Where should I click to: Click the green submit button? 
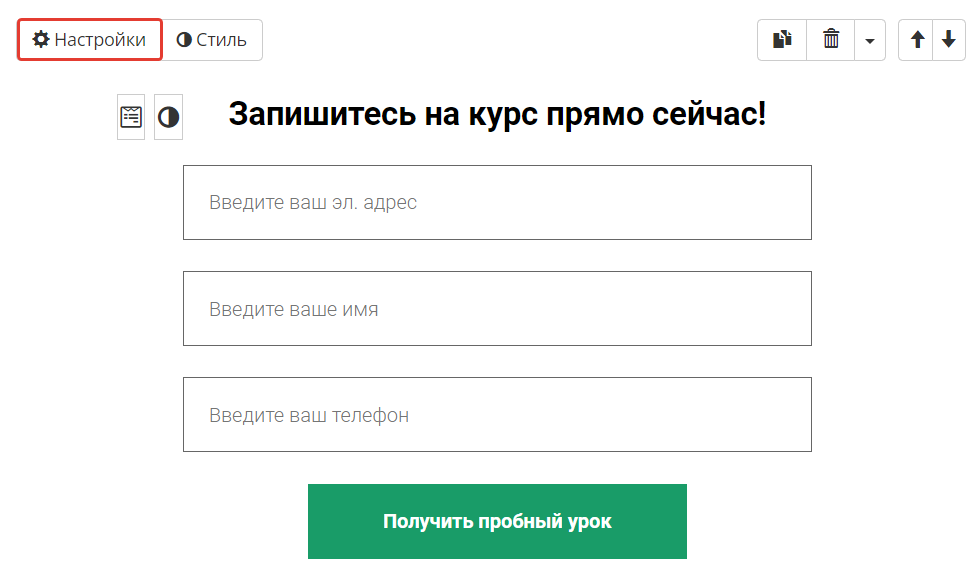[x=497, y=521]
